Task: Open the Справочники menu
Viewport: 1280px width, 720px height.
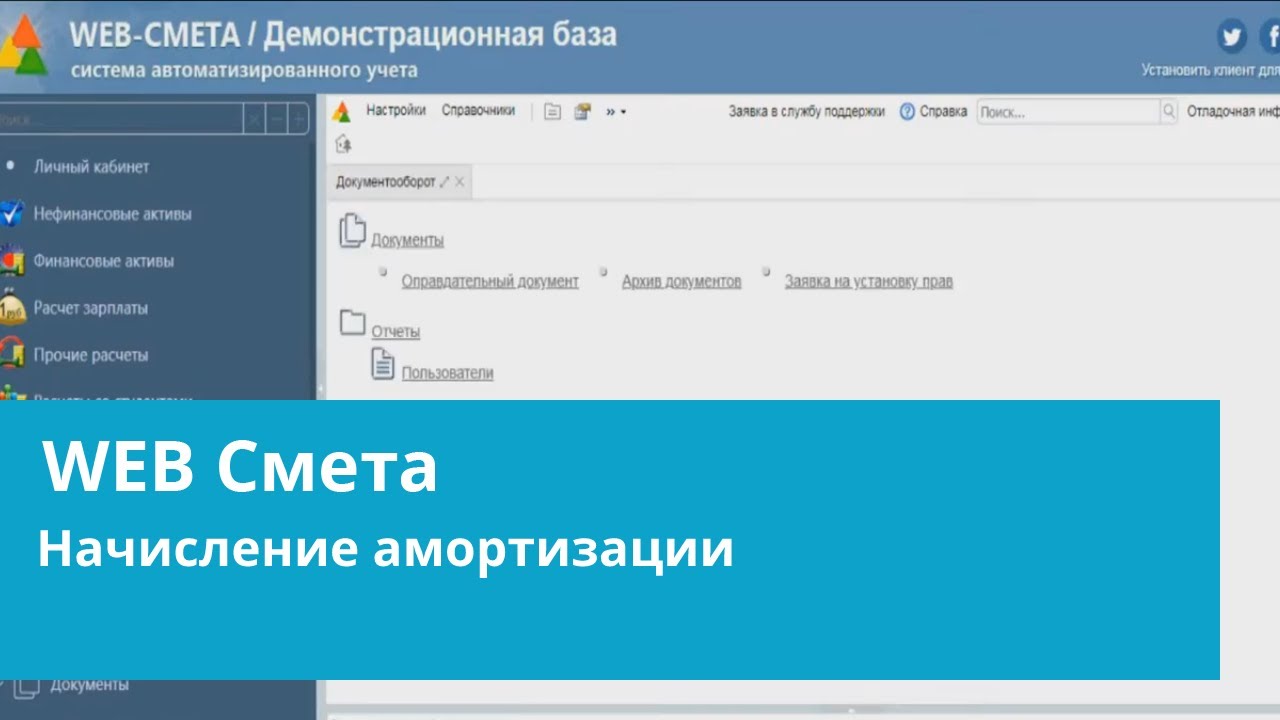Action: (478, 111)
